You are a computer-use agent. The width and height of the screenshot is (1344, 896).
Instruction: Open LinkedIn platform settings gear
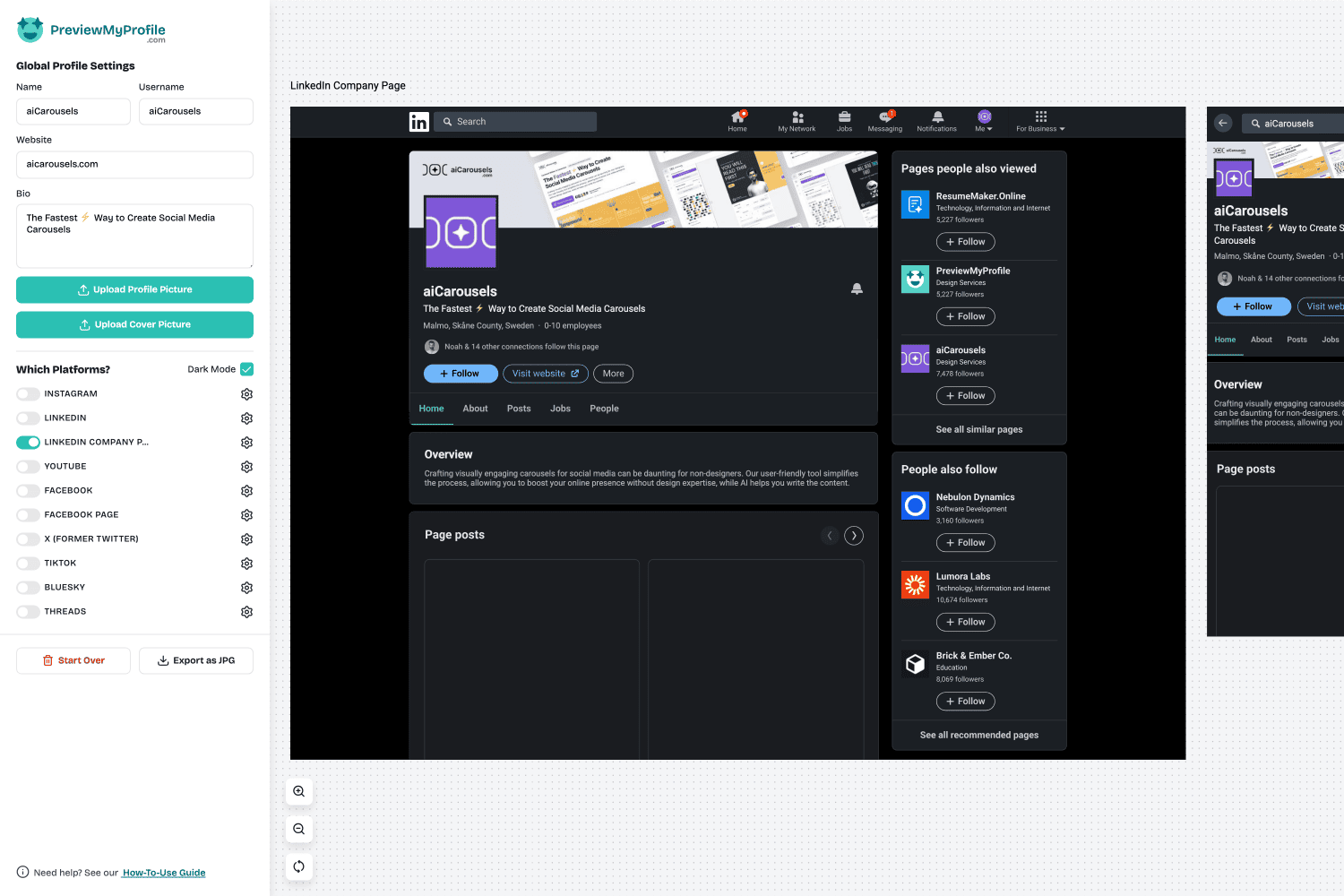246,418
